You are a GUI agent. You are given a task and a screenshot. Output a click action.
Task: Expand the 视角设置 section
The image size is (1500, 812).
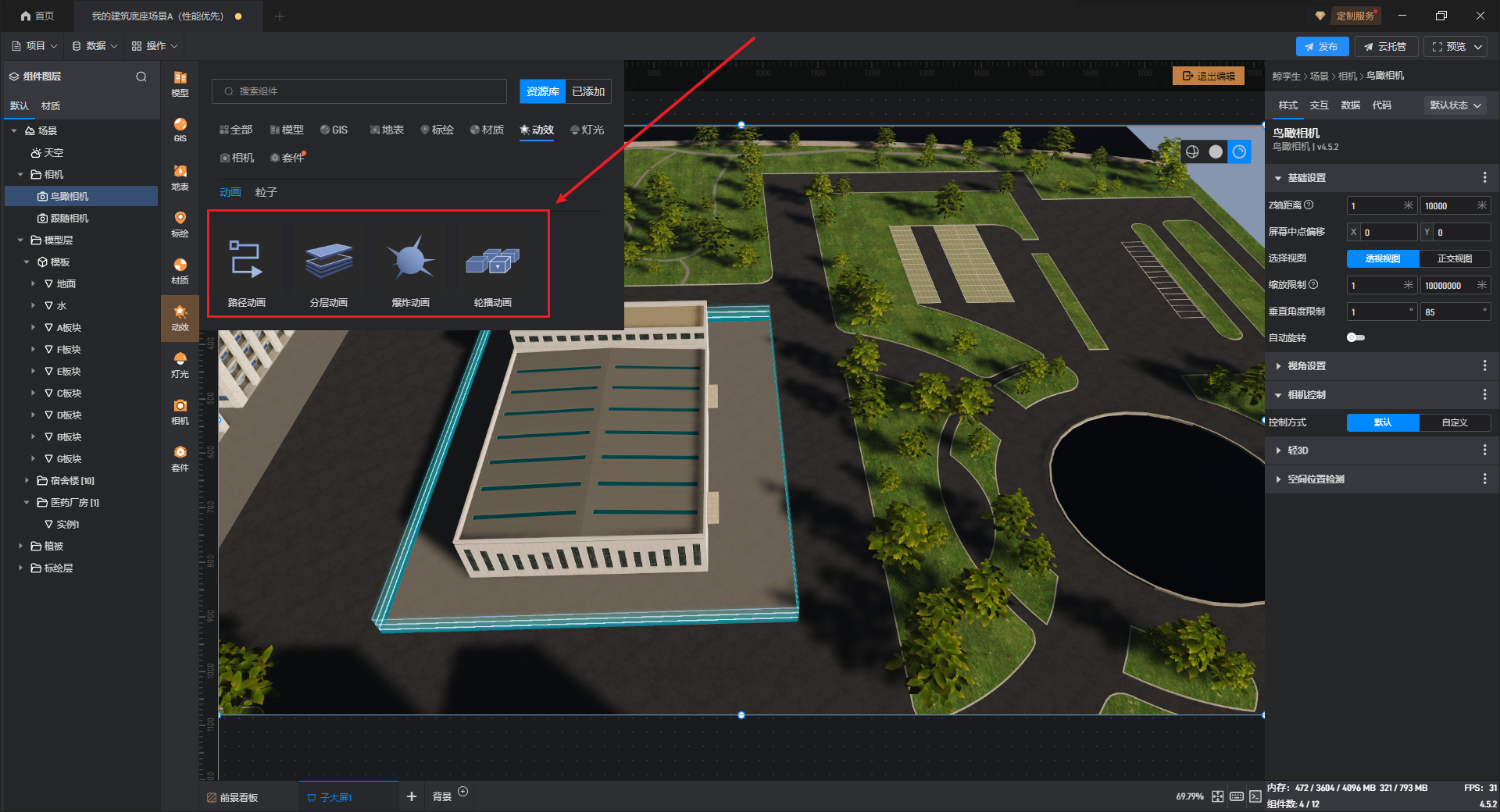pos(1278,366)
